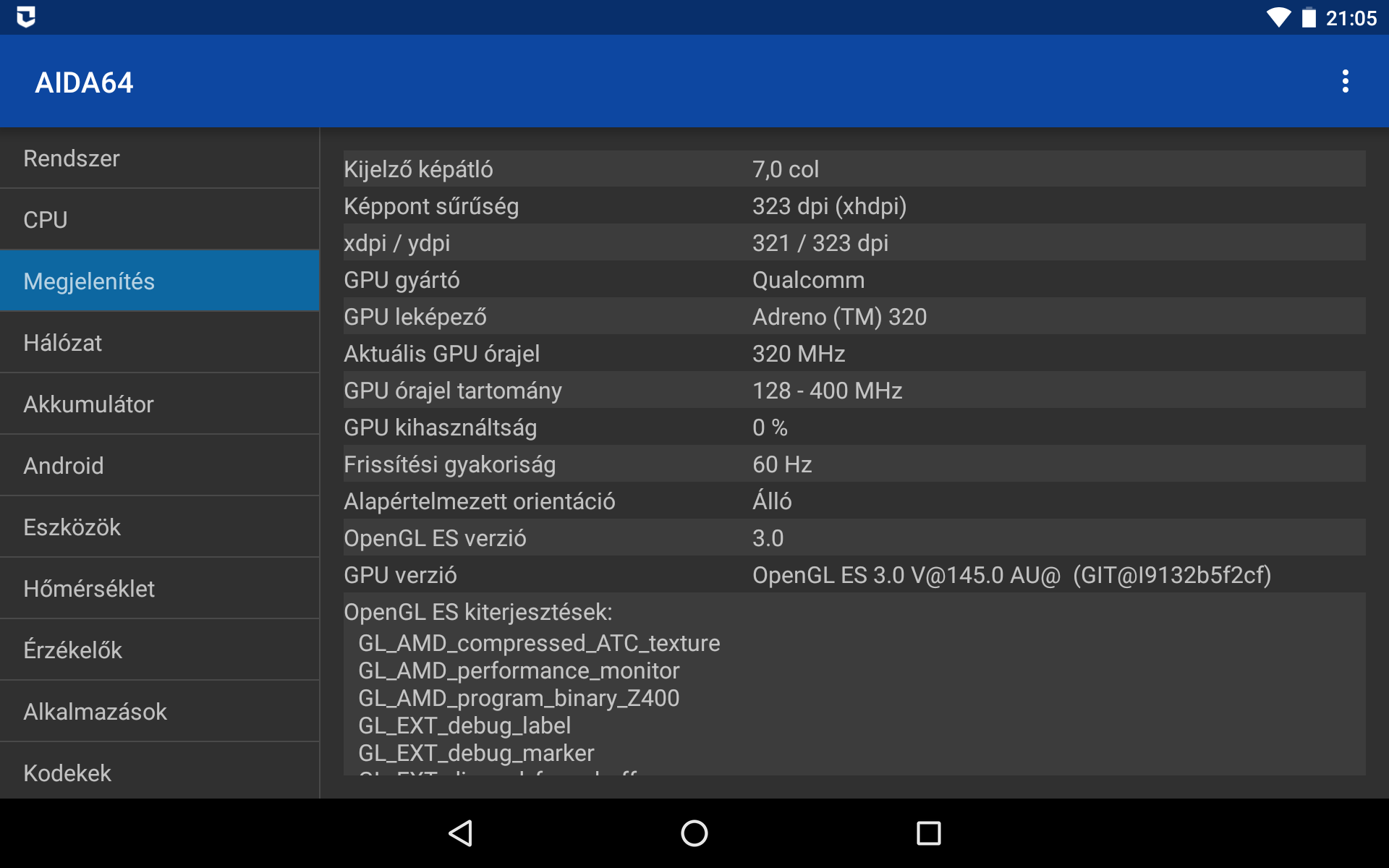
Task: Select the Adreno (TM) 320 value
Action: pos(839,317)
